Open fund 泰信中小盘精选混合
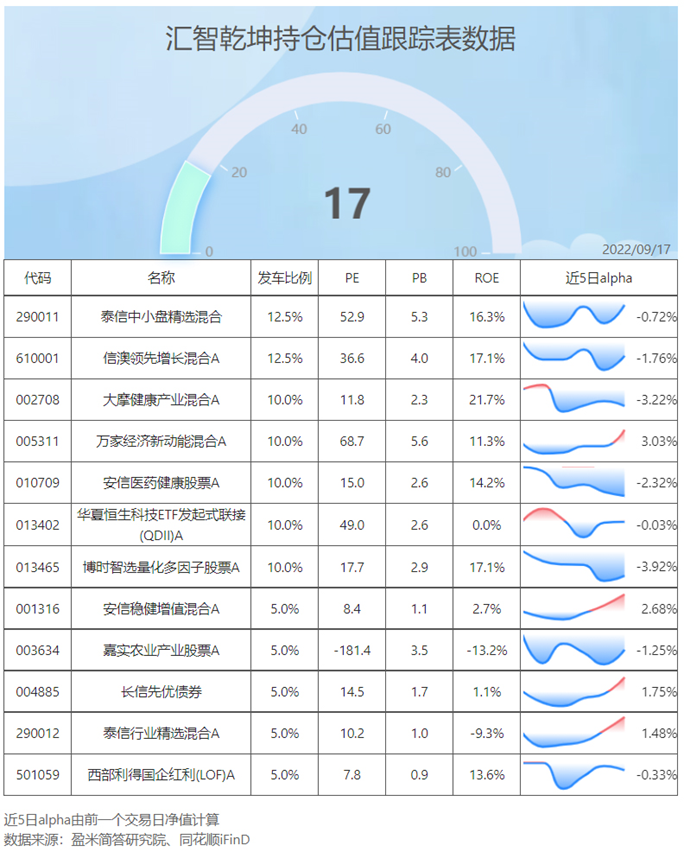This screenshot has width=684, height=852. [x=161, y=317]
